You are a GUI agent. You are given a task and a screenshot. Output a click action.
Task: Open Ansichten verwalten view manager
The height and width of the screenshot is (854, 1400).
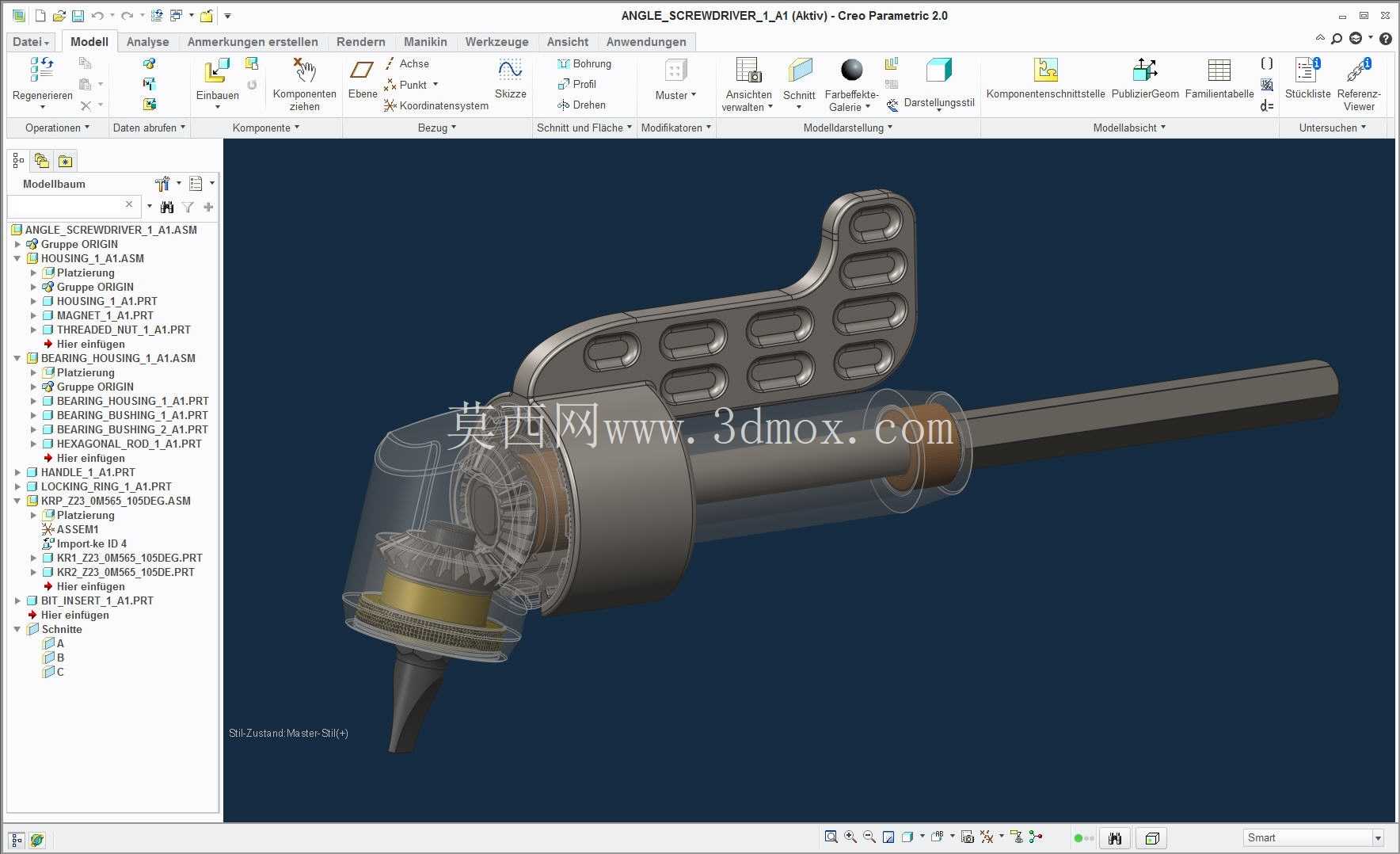(748, 70)
